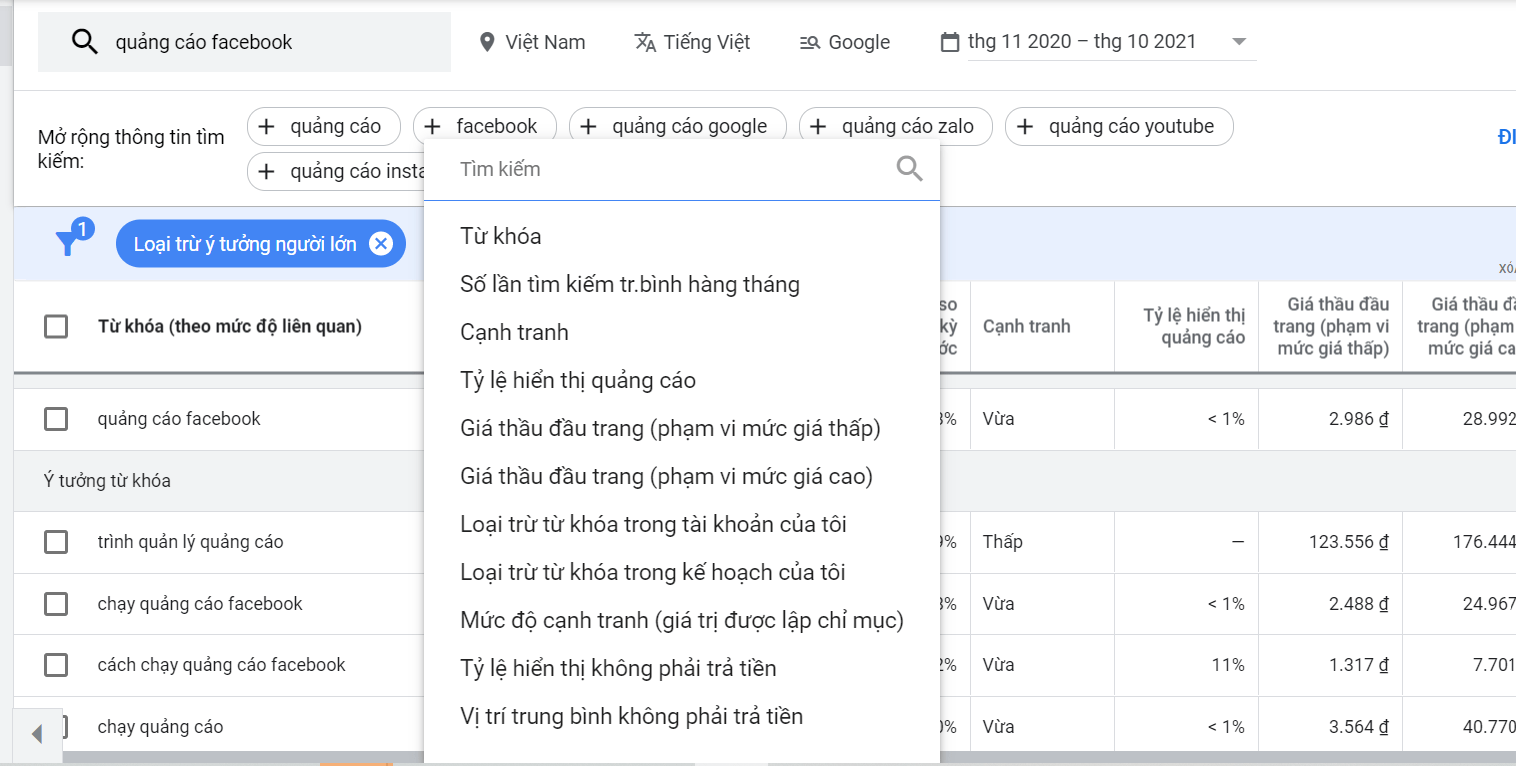1516x766 pixels.
Task: Add the "facebook" suggestion chip
Action: point(485,126)
